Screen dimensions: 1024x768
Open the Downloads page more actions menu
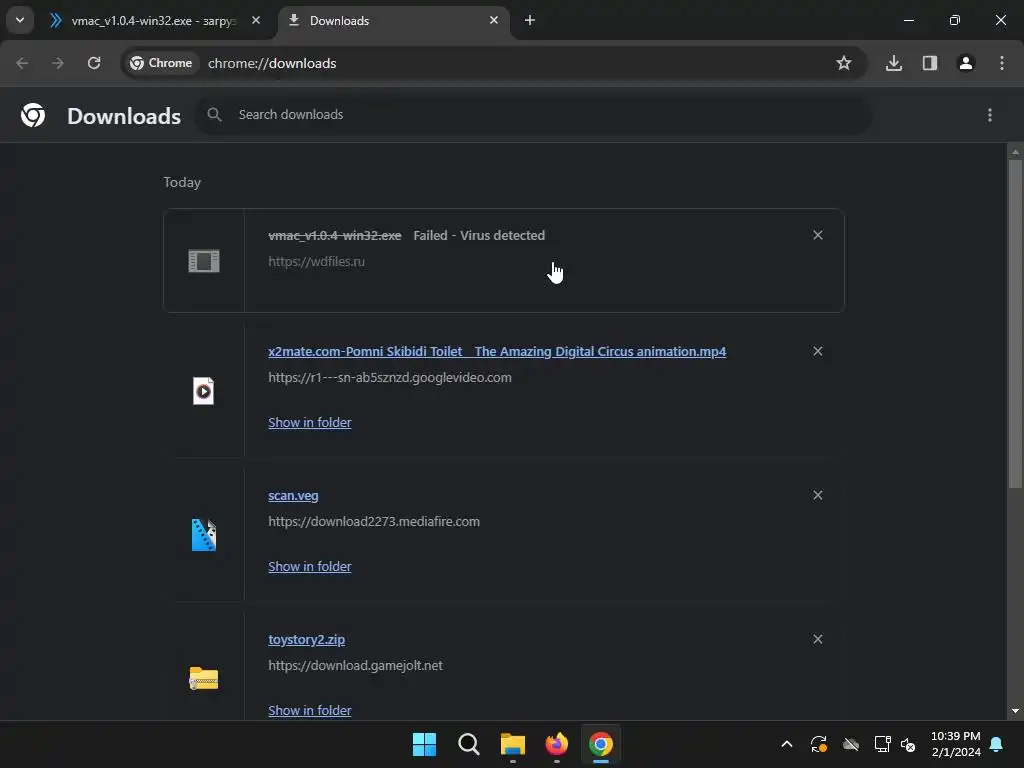tap(990, 115)
